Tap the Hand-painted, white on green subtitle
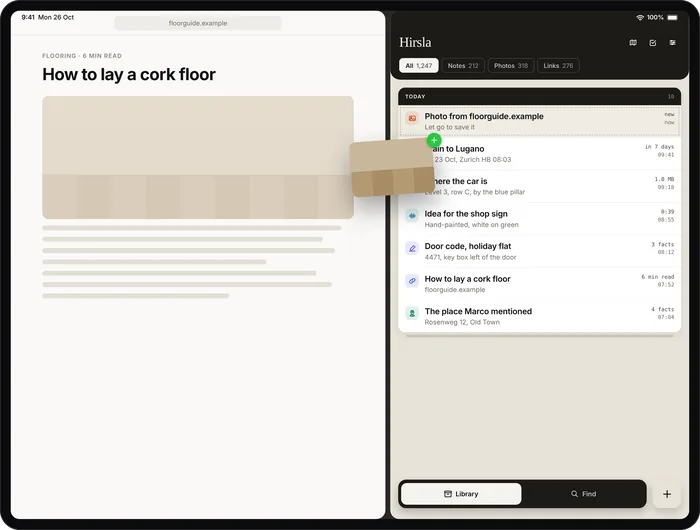Viewport: 700px width, 530px height. [471, 225]
